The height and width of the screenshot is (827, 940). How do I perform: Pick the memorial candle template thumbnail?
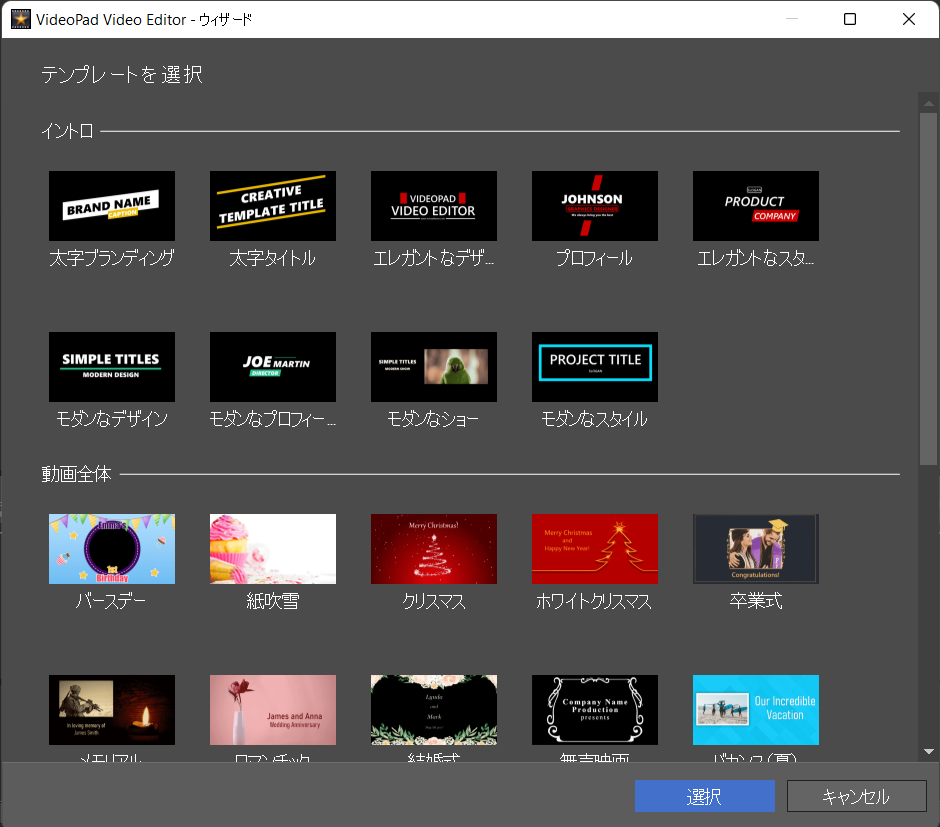coord(112,710)
